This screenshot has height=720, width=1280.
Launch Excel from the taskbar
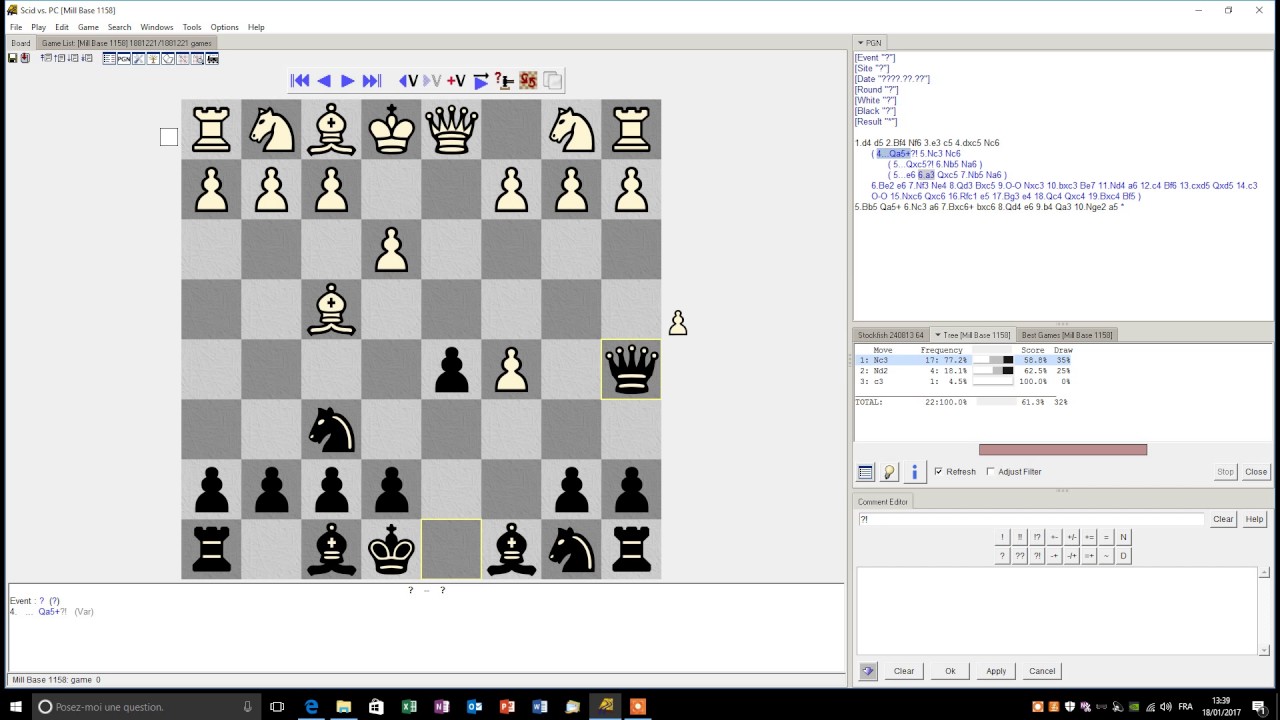click(x=409, y=707)
